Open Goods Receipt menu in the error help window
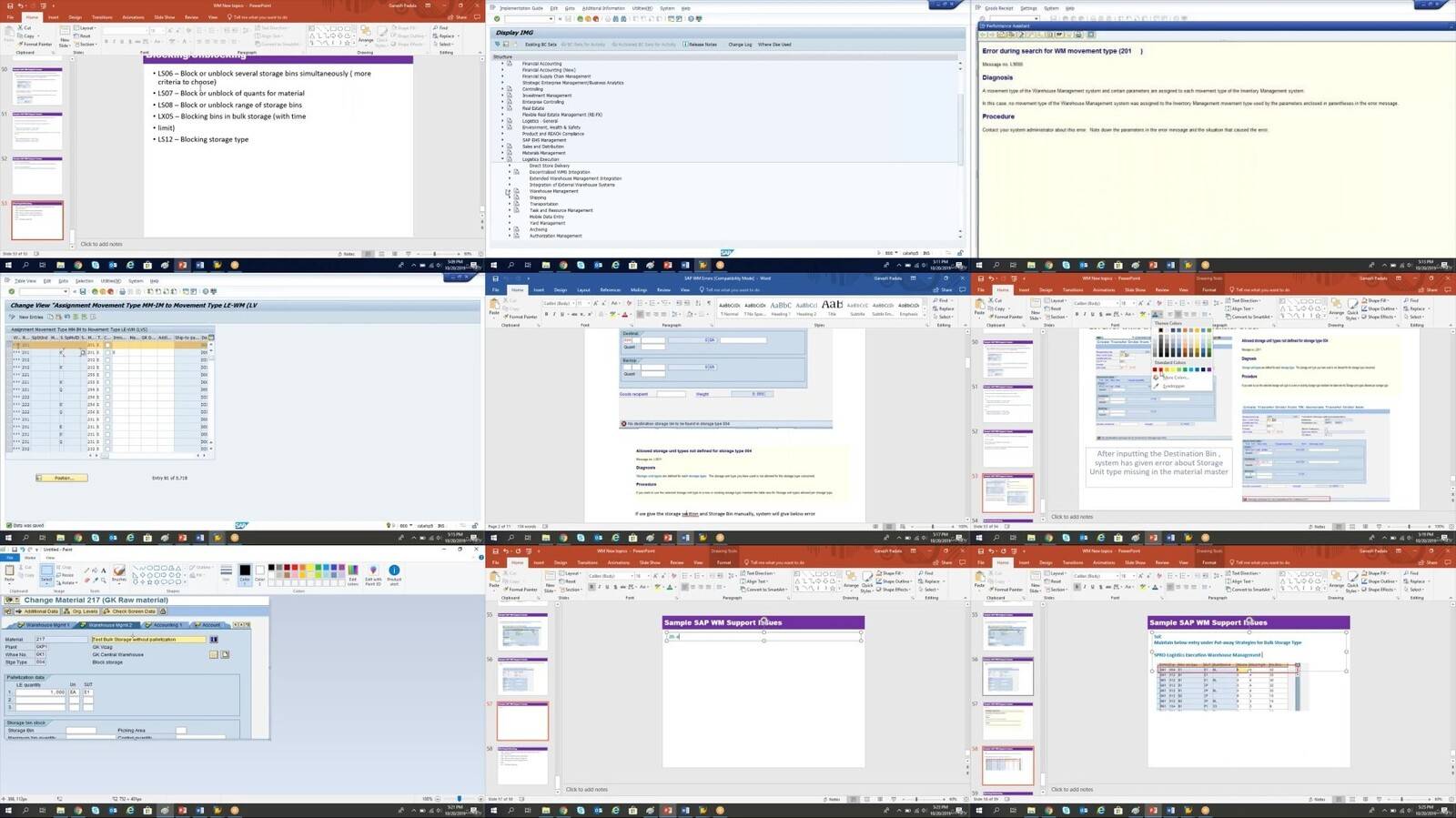 pyautogui.click(x=998, y=8)
